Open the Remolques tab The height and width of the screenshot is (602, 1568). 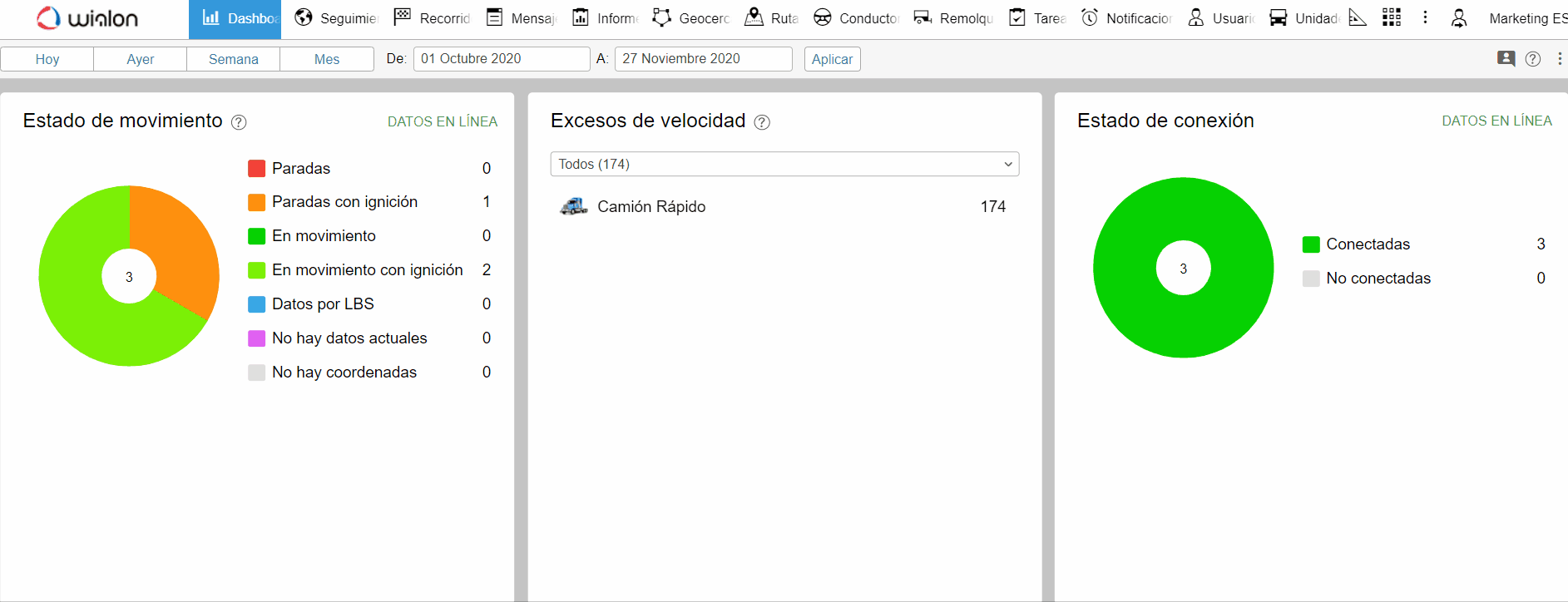[x=954, y=18]
